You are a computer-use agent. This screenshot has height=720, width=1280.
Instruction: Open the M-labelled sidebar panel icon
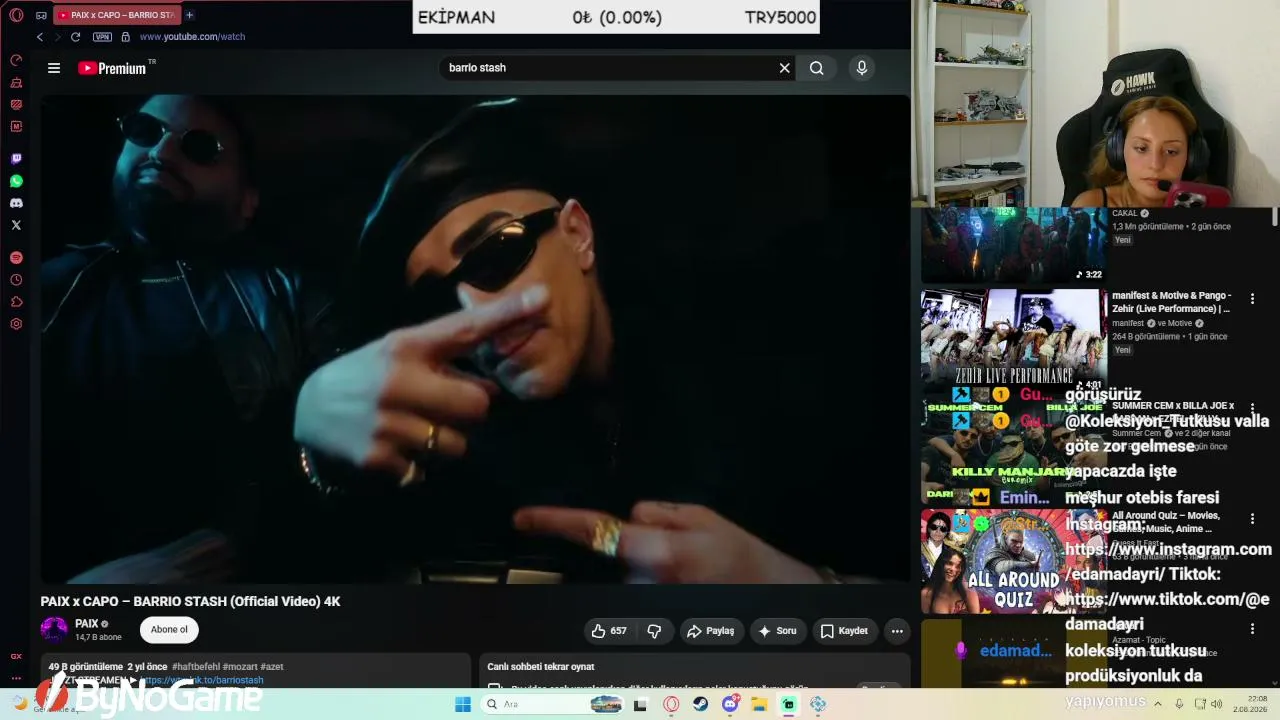click(x=16, y=126)
